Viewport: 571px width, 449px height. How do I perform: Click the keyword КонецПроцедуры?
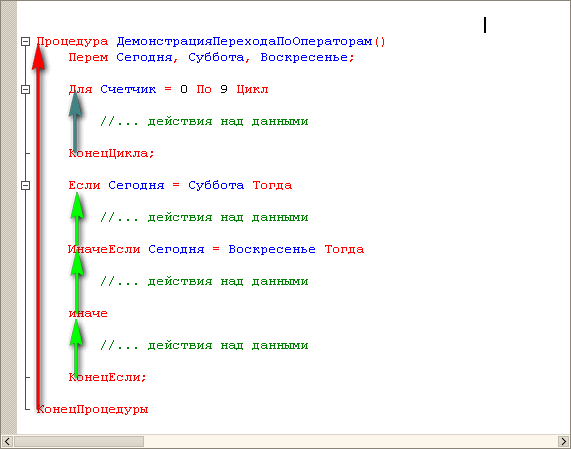92,410
